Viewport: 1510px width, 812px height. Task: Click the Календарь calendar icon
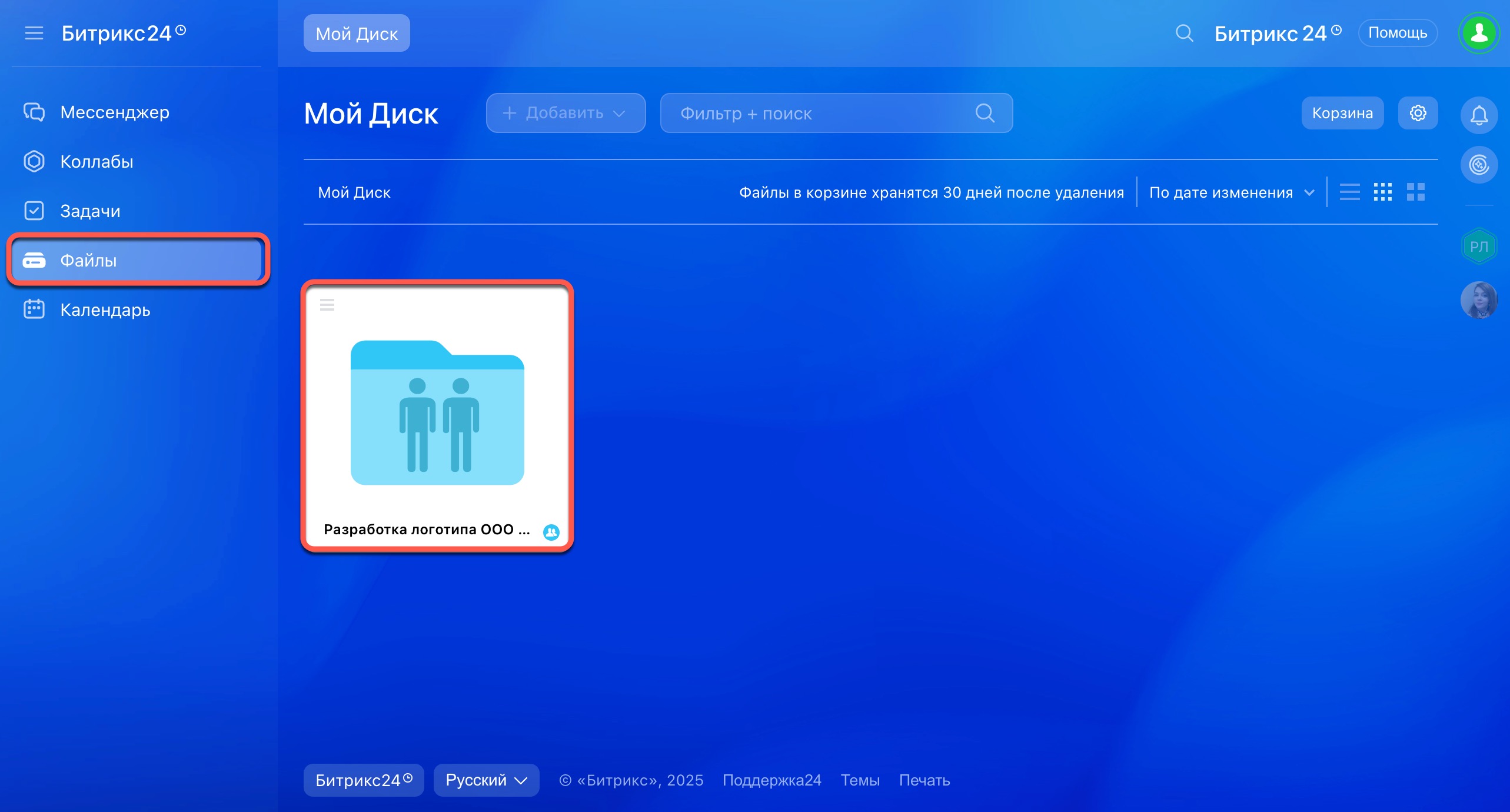34,310
